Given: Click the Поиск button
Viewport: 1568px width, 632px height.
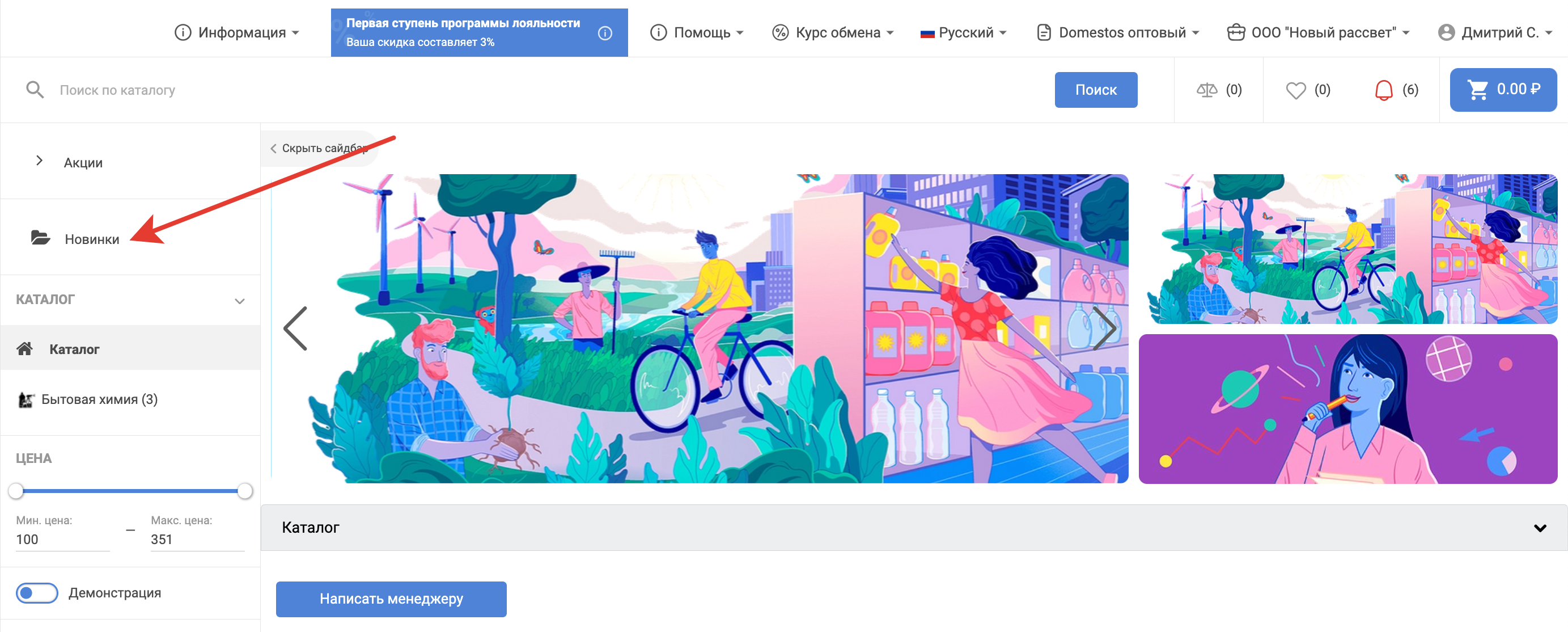Looking at the screenshot, I should pos(1095,90).
